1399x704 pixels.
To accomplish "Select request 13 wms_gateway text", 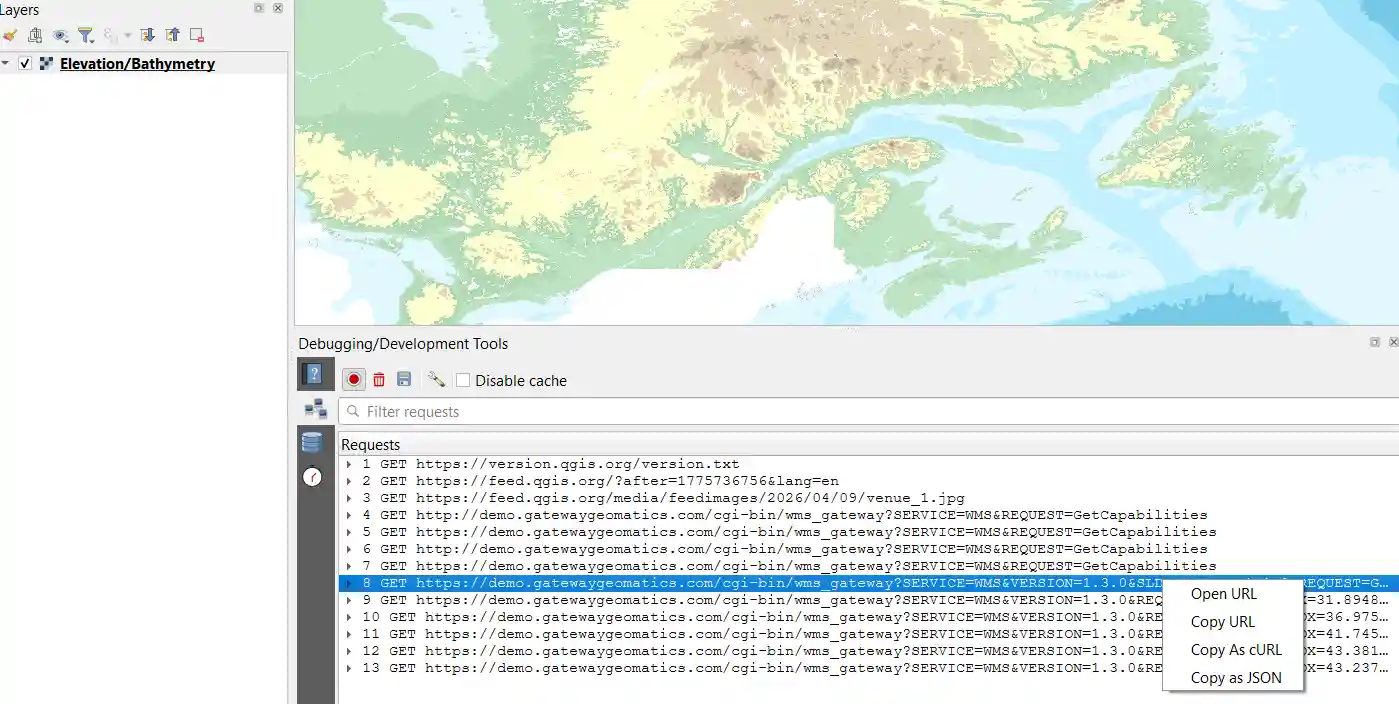I will pyautogui.click(x=762, y=668).
